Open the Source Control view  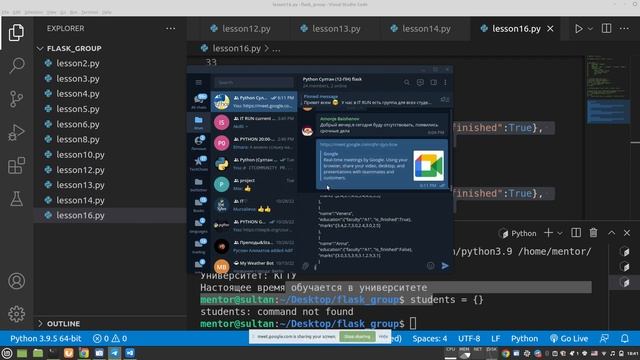point(16,99)
